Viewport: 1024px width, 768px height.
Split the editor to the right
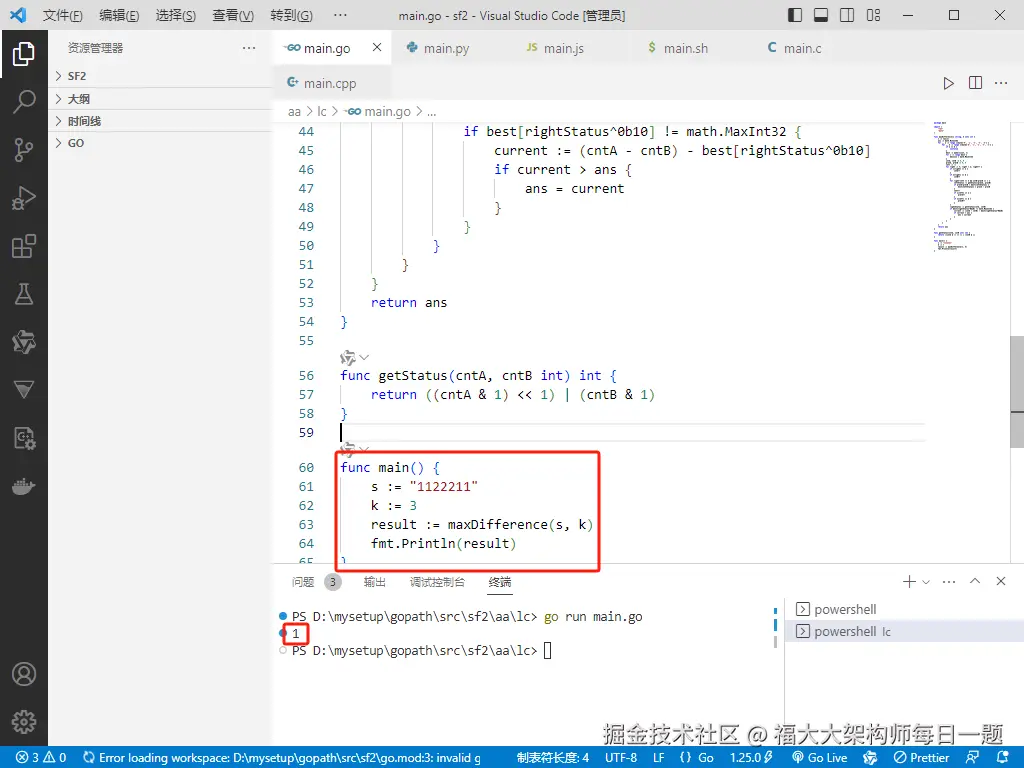(x=975, y=83)
